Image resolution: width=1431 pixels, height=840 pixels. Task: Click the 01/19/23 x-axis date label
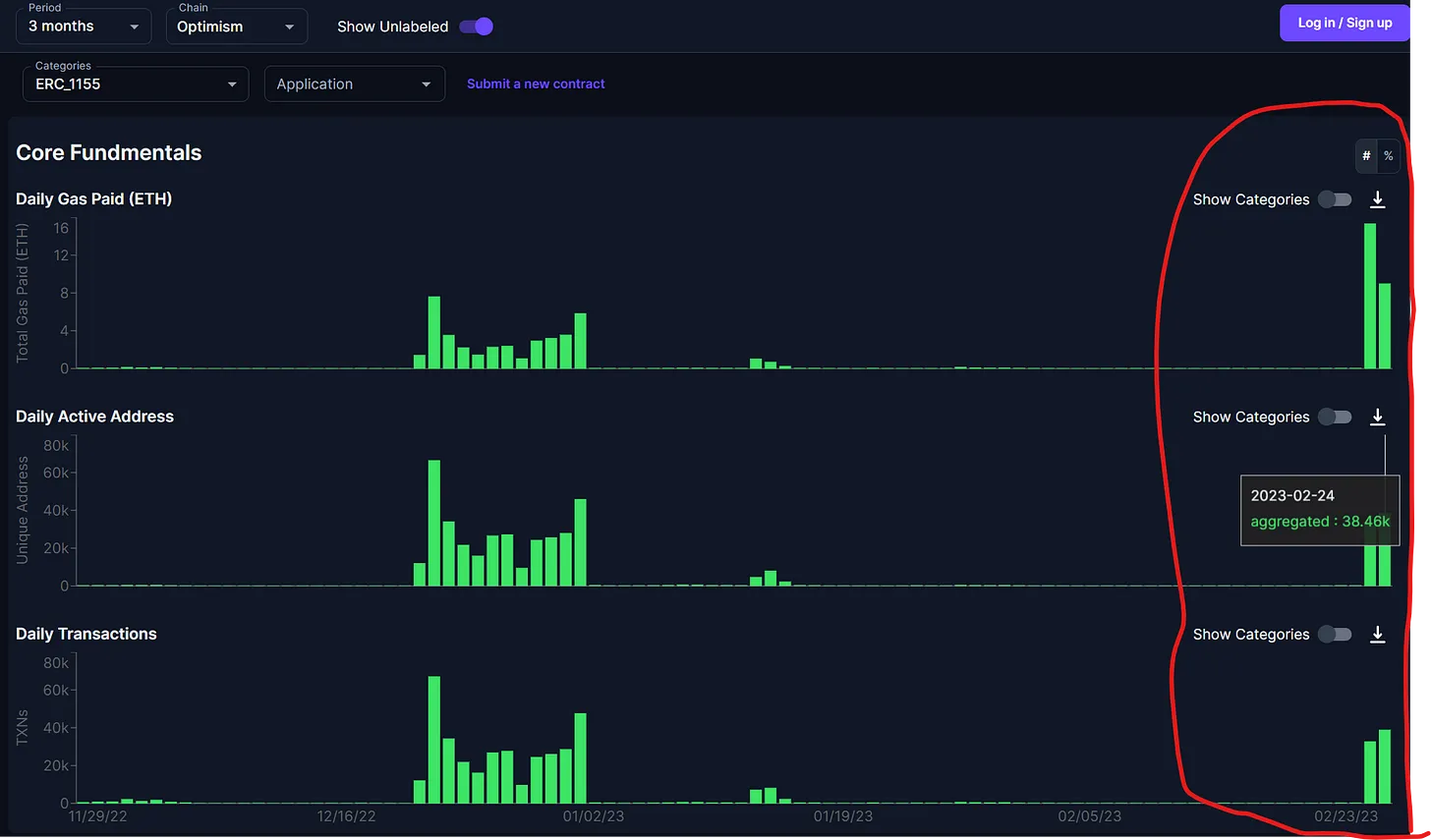[843, 816]
